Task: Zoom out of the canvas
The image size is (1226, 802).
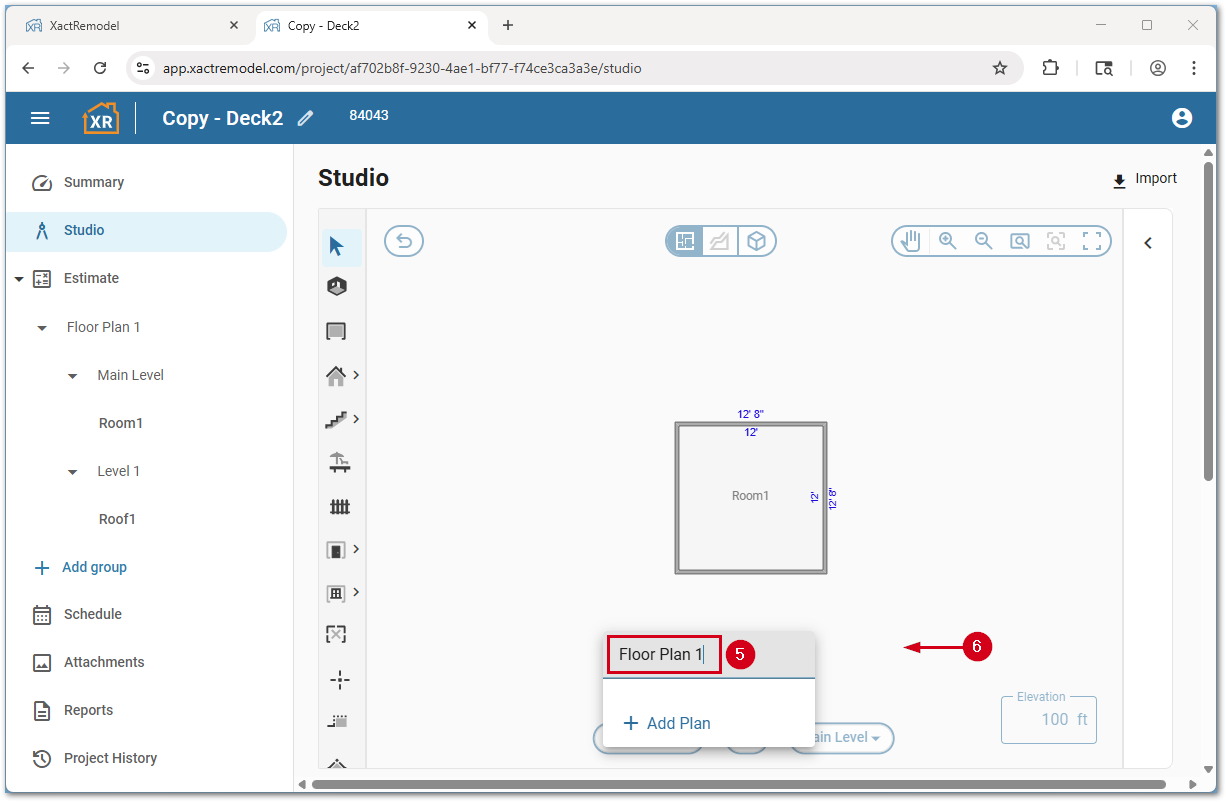Action: (983, 241)
